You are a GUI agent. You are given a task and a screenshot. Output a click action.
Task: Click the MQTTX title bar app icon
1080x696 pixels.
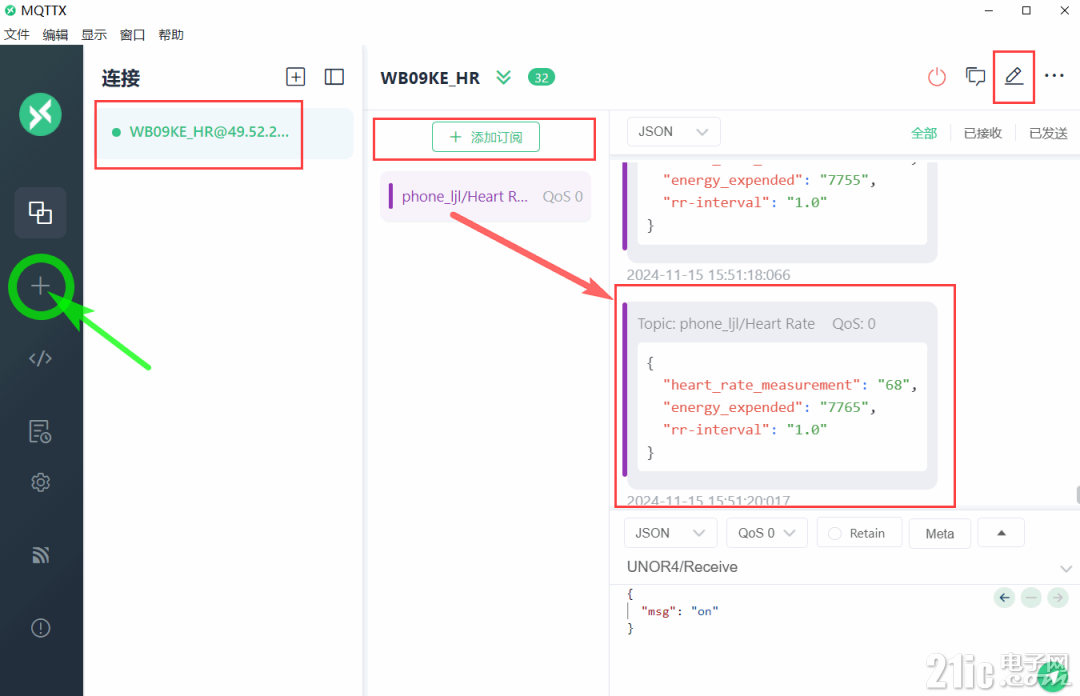tap(10, 10)
